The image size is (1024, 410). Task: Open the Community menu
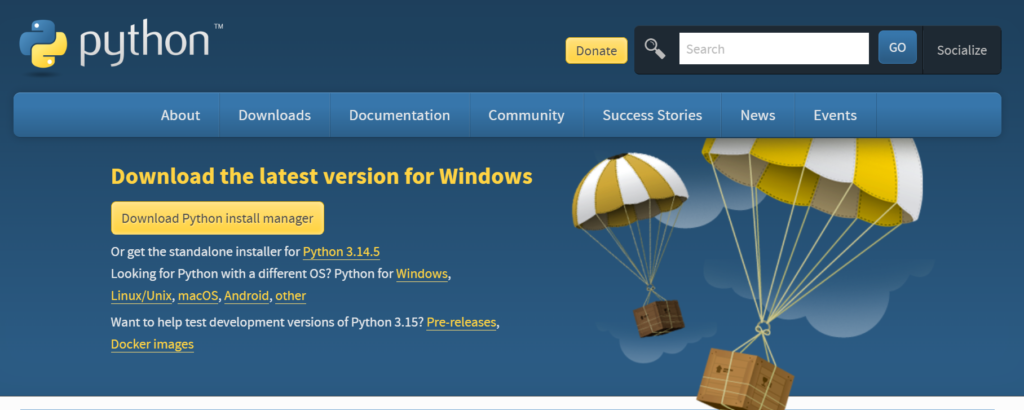pos(526,115)
